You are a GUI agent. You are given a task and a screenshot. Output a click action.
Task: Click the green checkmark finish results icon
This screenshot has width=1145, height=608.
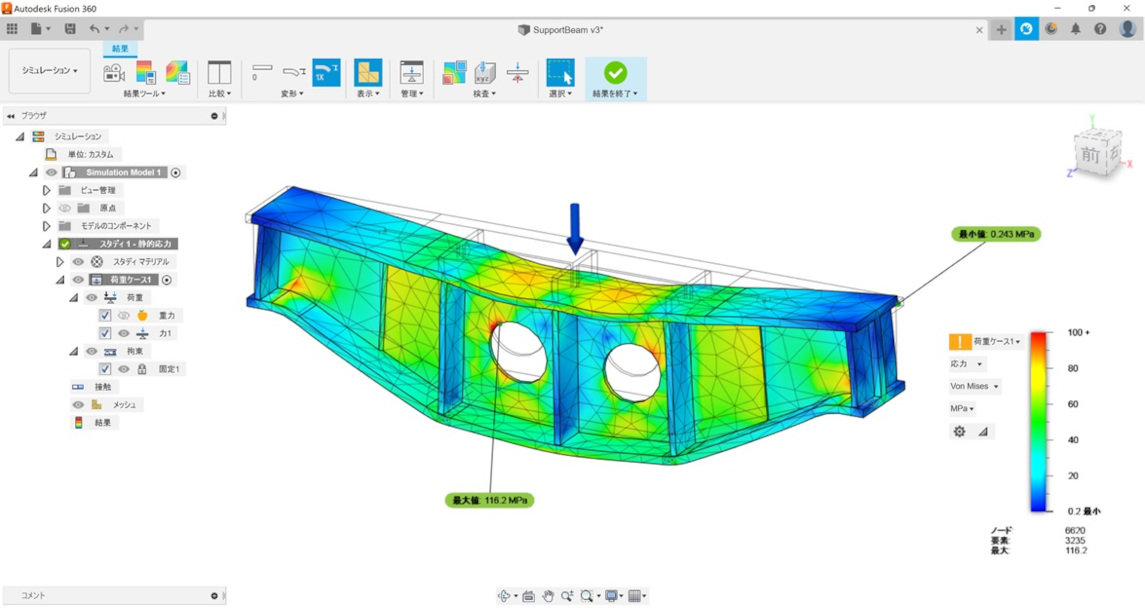(x=615, y=72)
